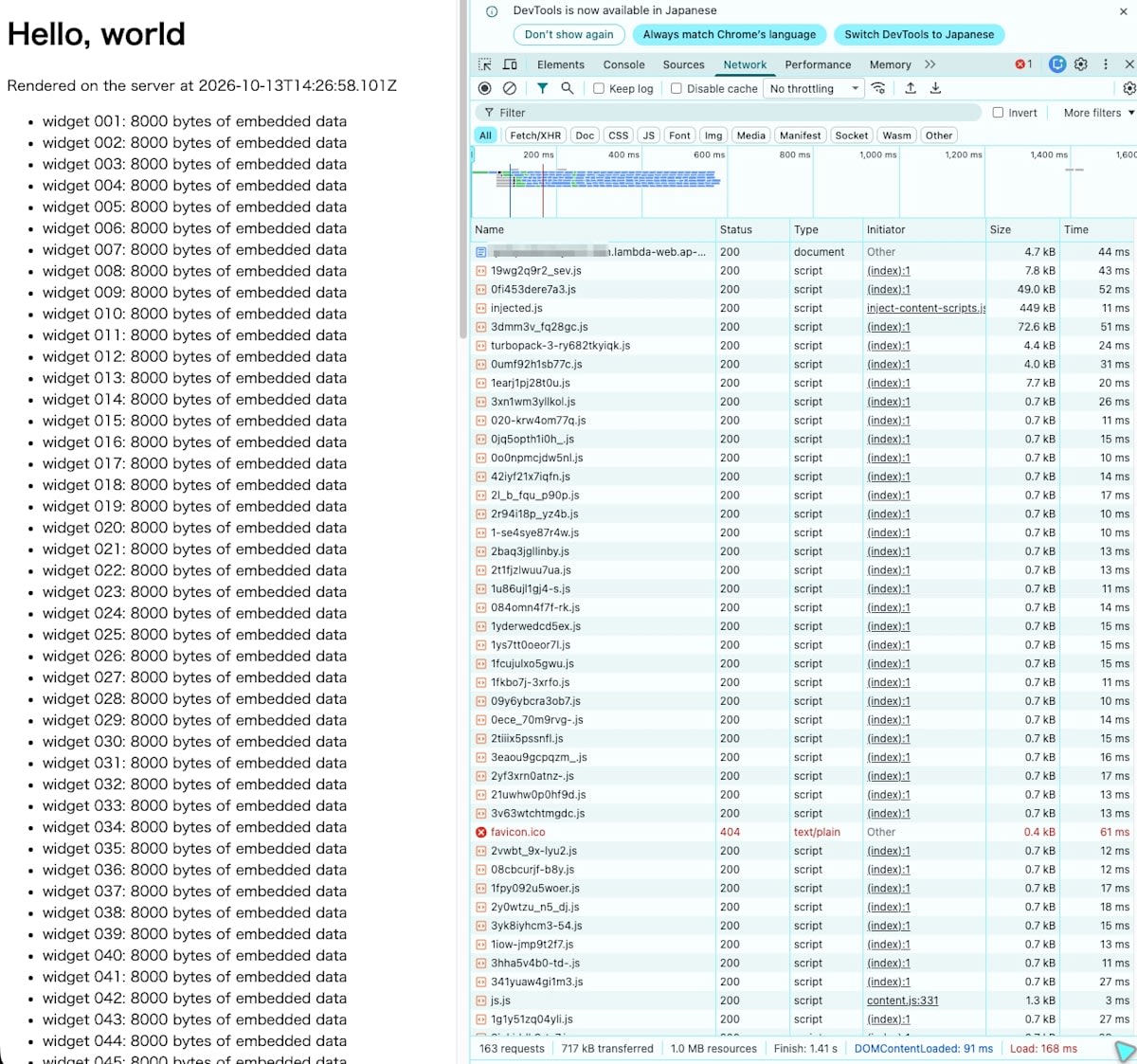1137x1064 pixels.
Task: Switch to the Memory tab
Action: pos(891,64)
